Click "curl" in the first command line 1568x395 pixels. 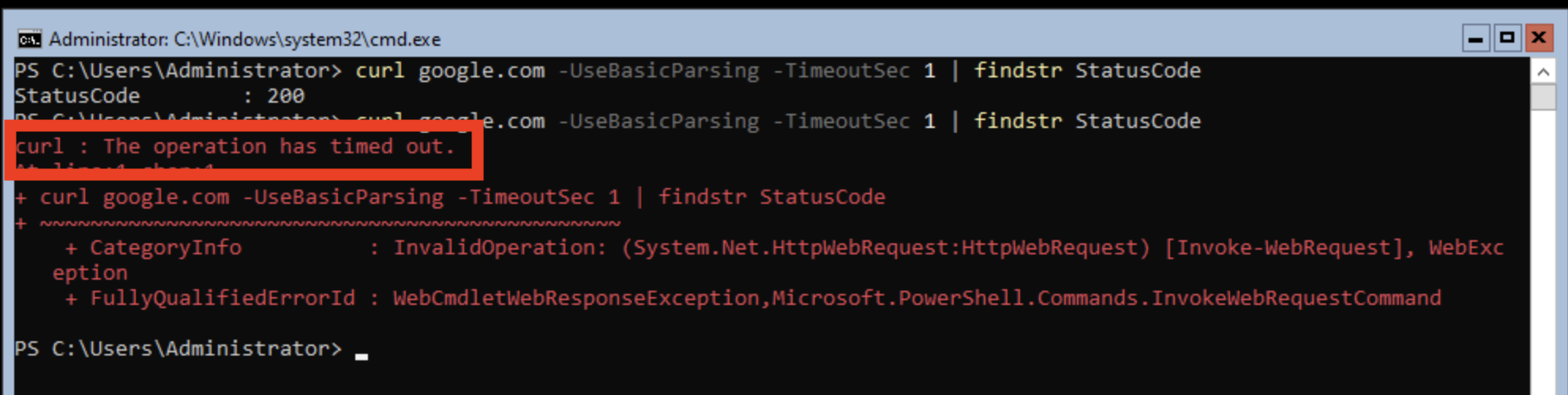(x=379, y=71)
